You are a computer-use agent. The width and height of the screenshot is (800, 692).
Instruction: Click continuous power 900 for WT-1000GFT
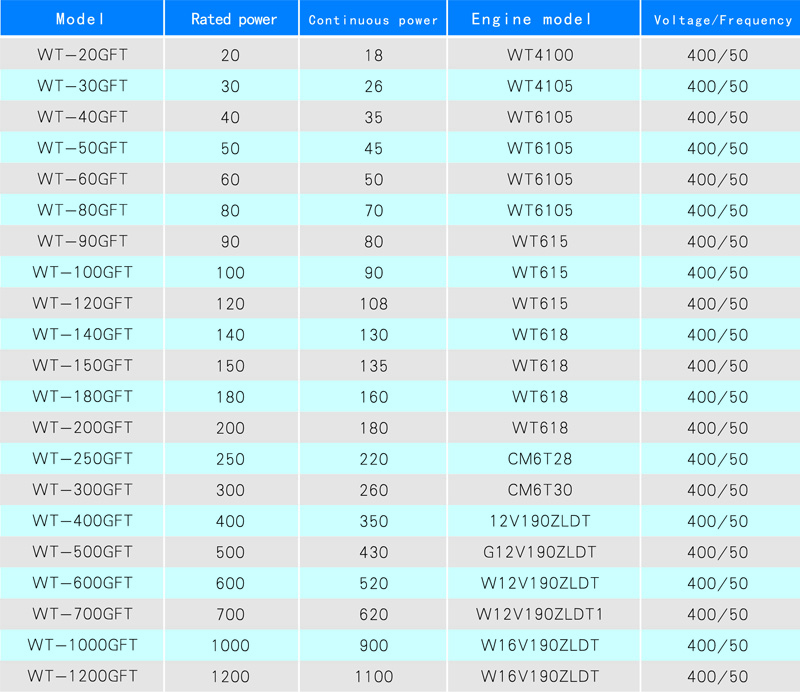point(373,646)
